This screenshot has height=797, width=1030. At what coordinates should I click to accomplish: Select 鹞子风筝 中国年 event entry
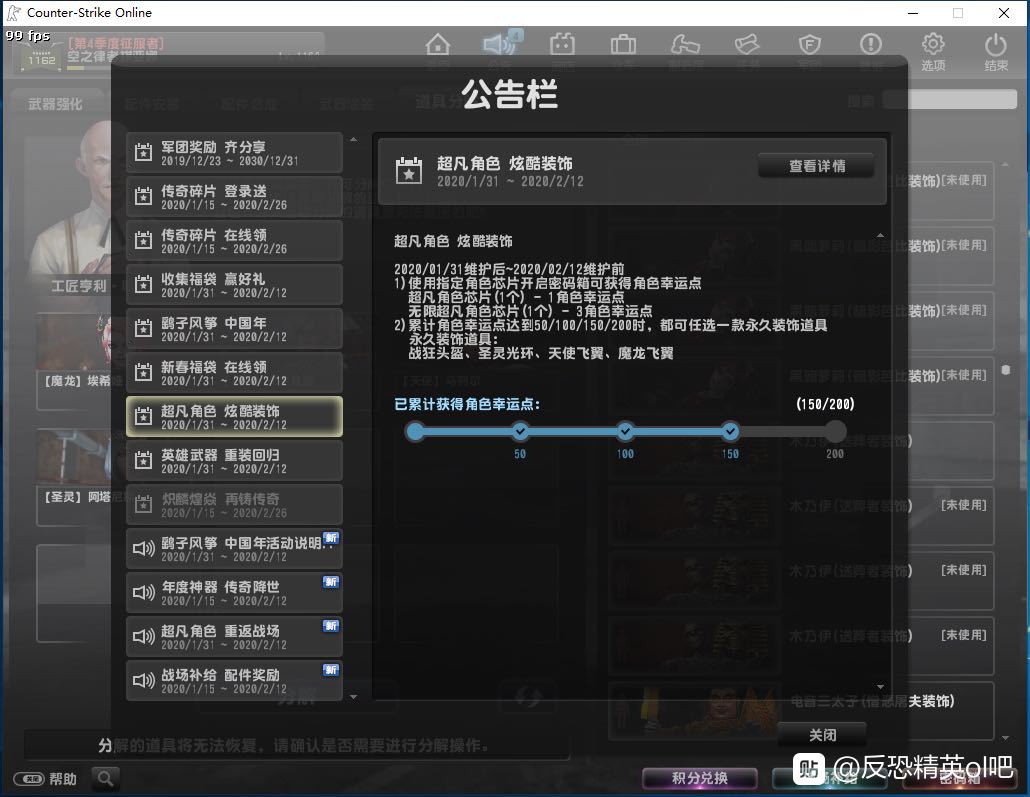pos(234,329)
